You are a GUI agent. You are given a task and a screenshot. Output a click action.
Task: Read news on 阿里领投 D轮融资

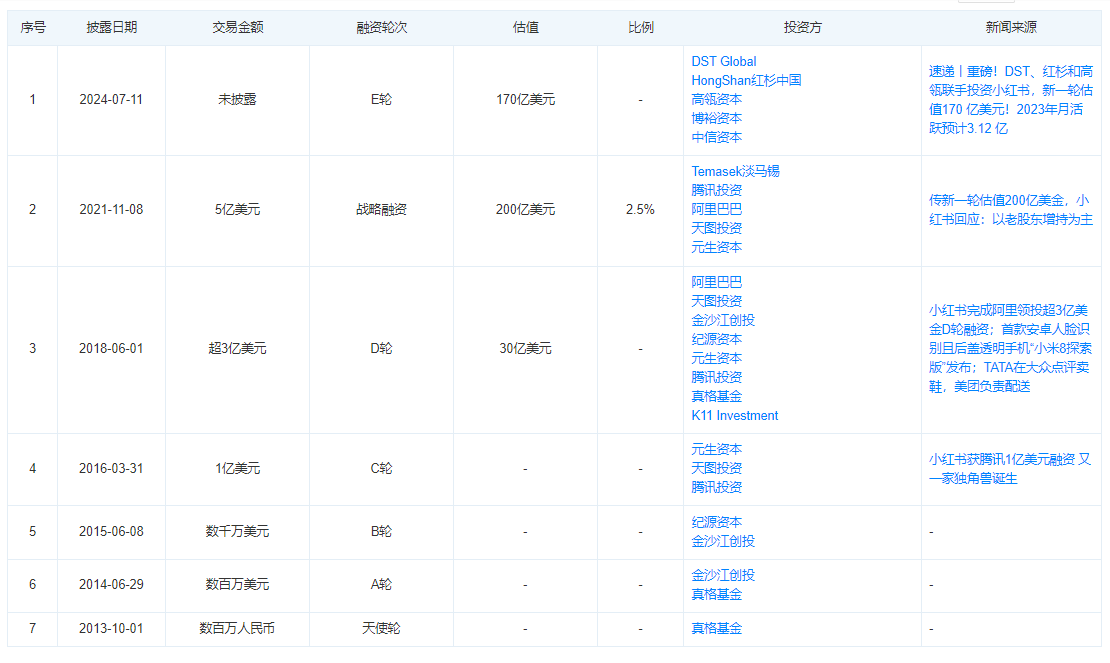click(x=1010, y=348)
